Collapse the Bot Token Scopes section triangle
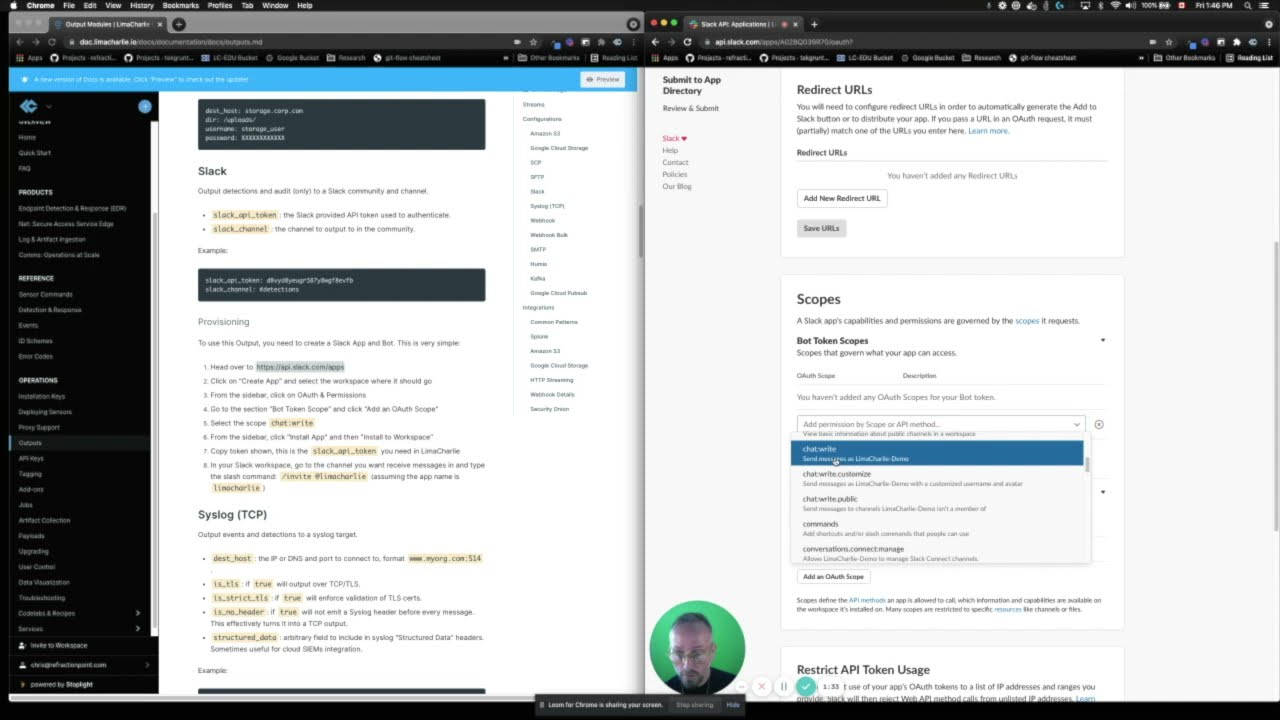 1103,340
